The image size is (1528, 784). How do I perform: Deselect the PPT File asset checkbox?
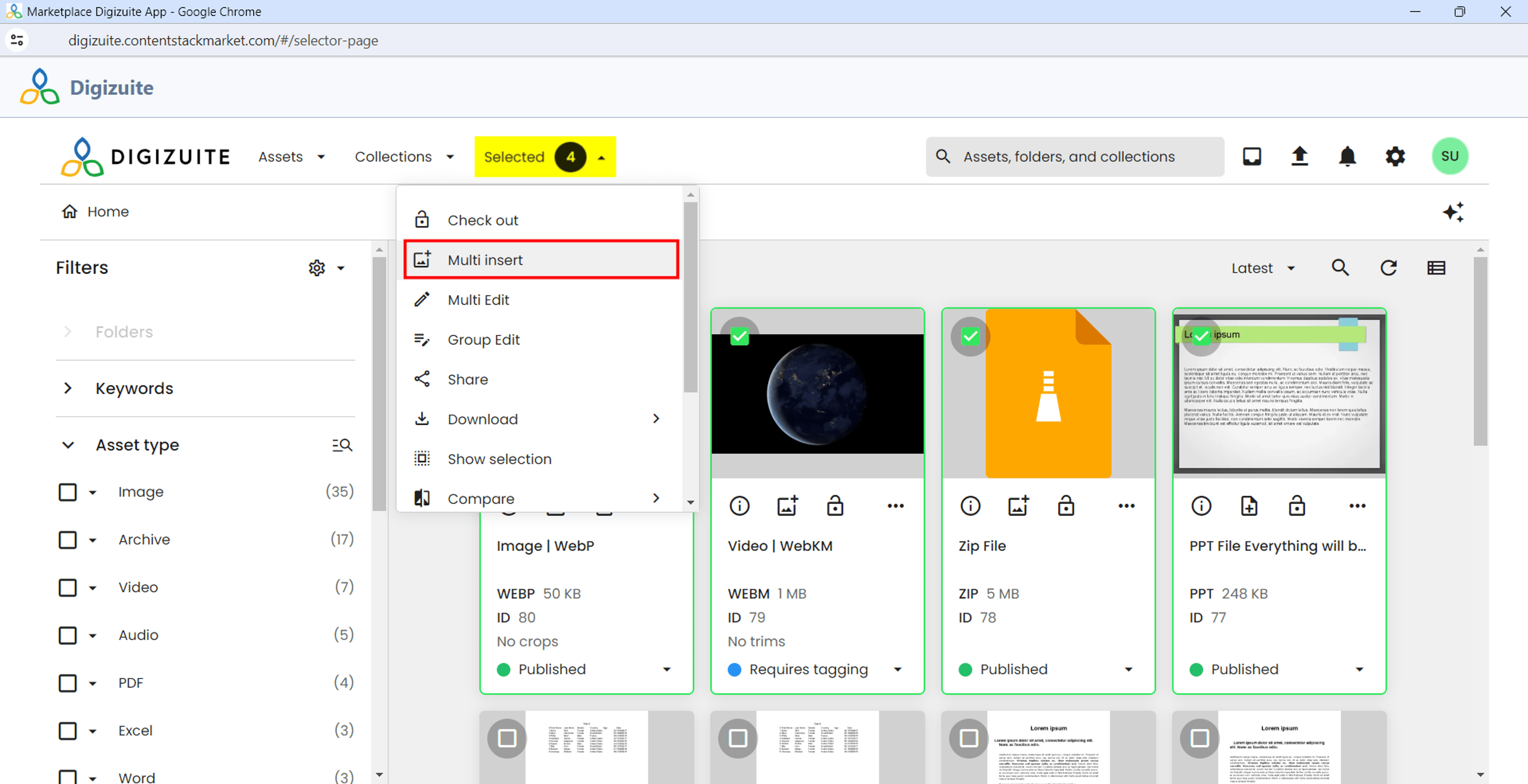(1201, 337)
